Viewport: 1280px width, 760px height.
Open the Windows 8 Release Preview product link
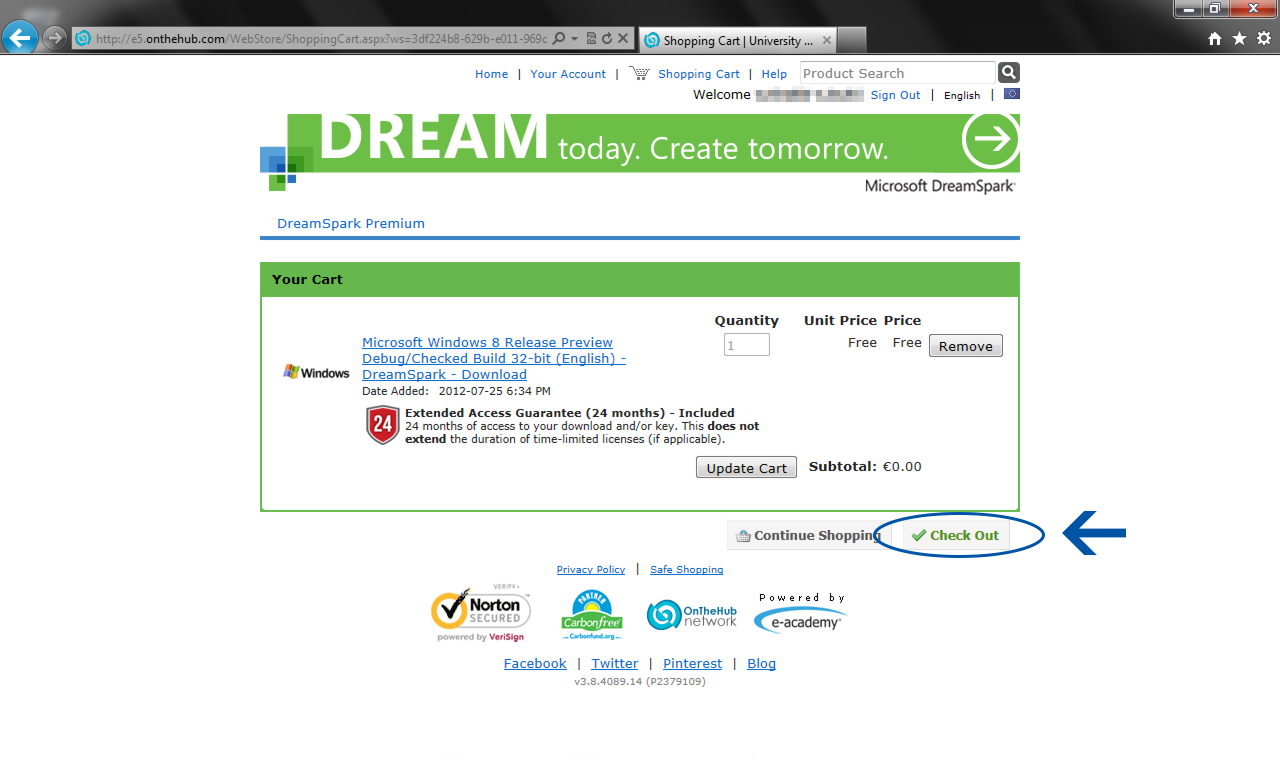point(494,358)
